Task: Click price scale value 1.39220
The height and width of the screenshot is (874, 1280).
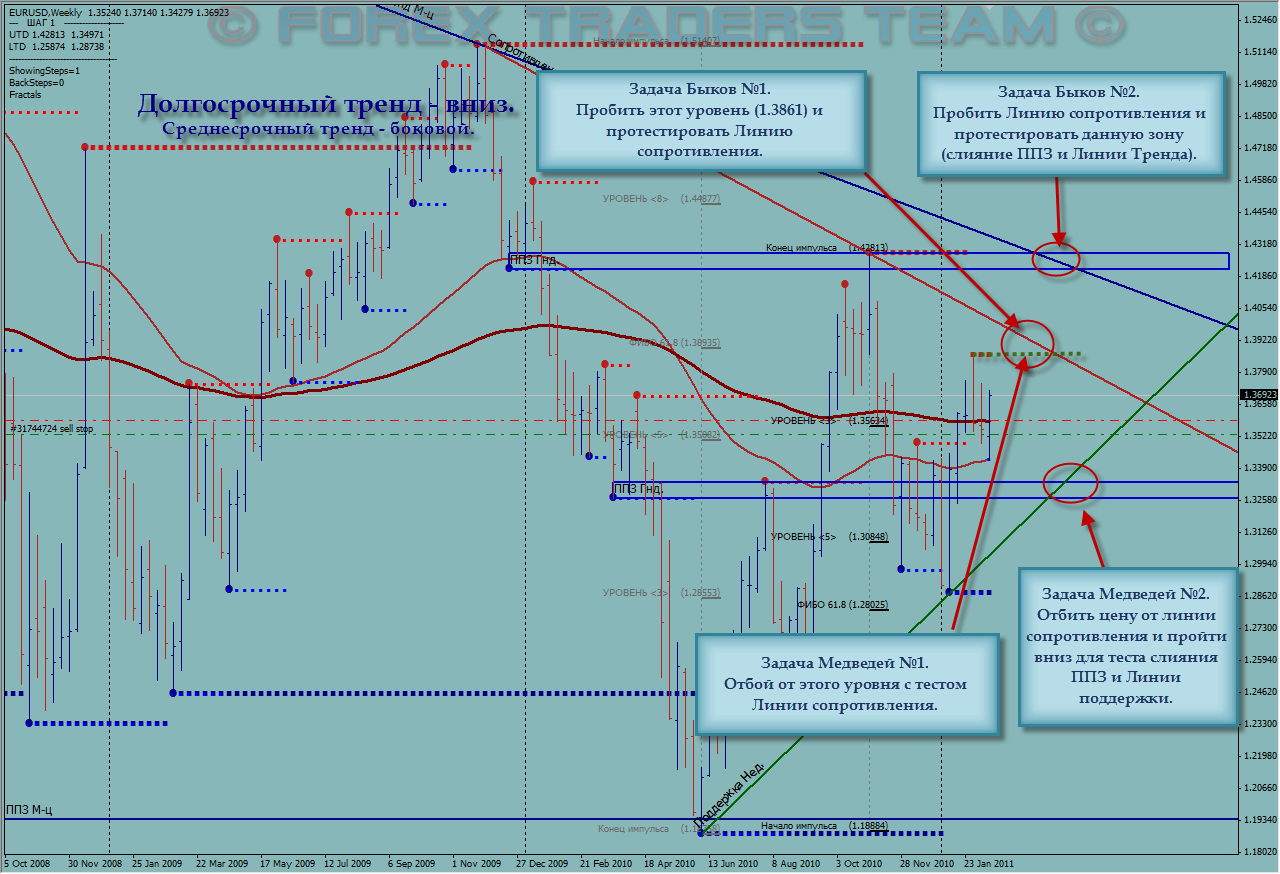Action: pos(1259,340)
